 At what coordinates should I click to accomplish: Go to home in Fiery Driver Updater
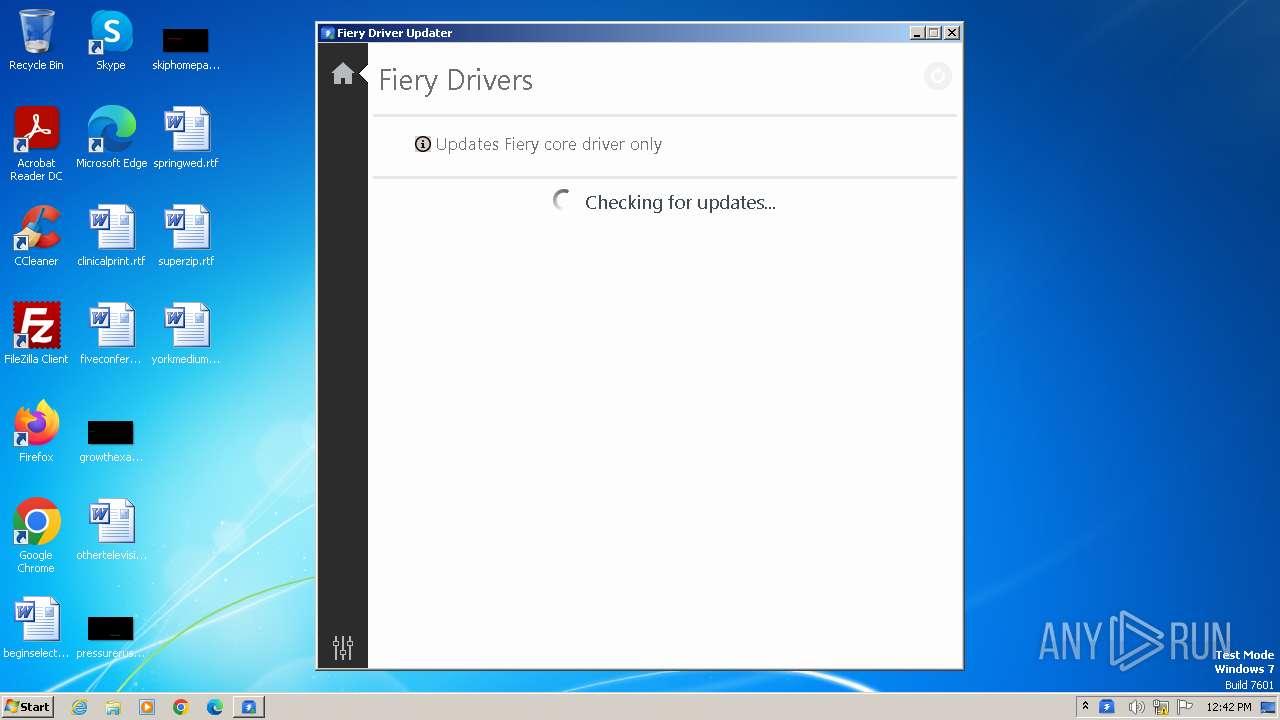343,74
